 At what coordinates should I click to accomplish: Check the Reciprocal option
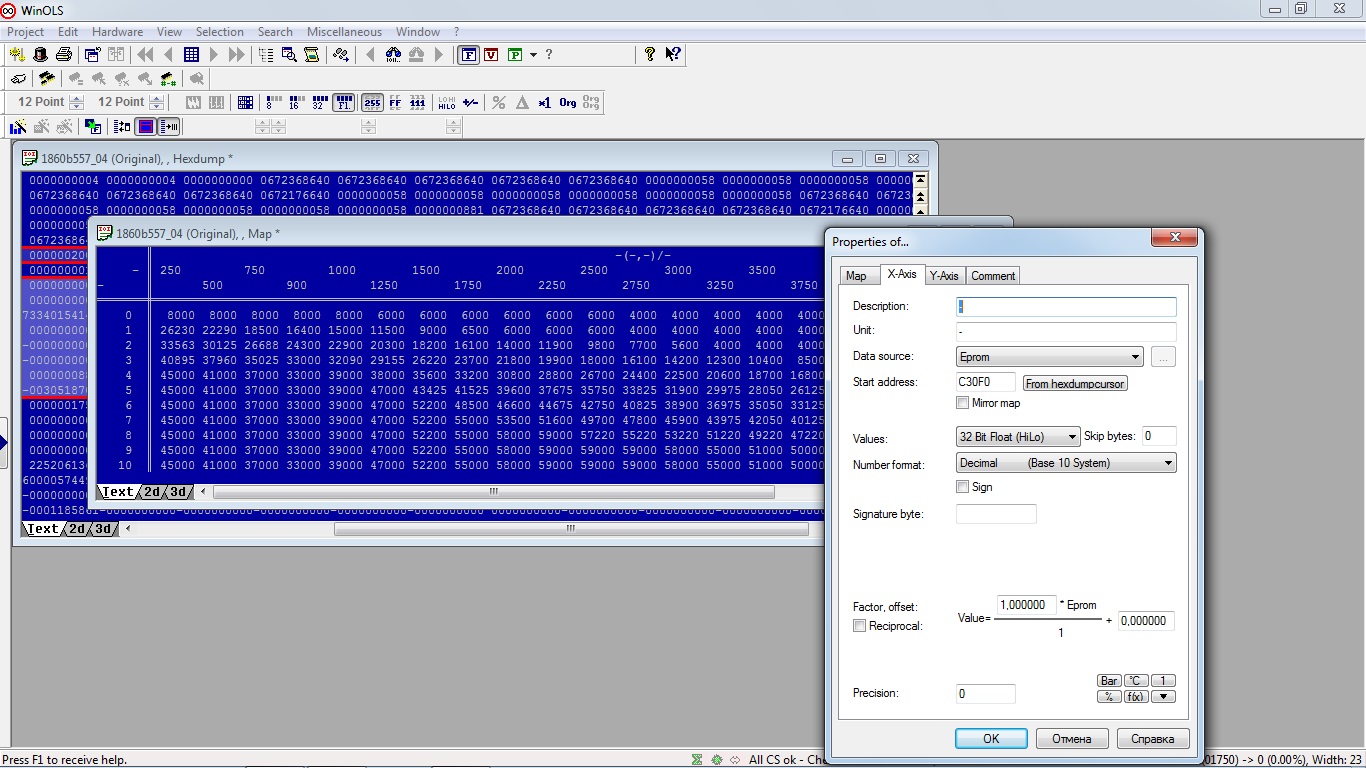(x=859, y=626)
